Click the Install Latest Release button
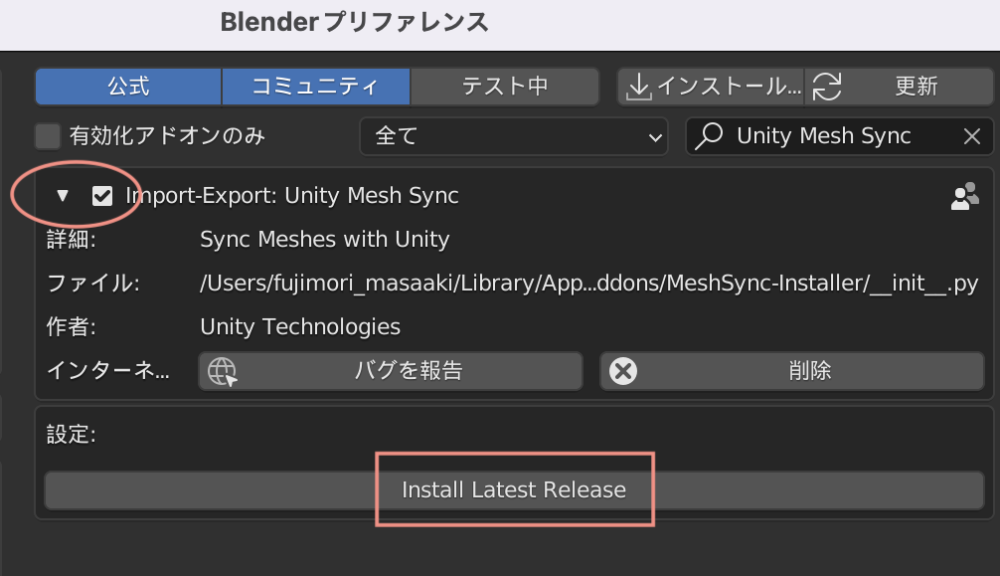Screen dimensions: 1000x576 click(x=514, y=489)
